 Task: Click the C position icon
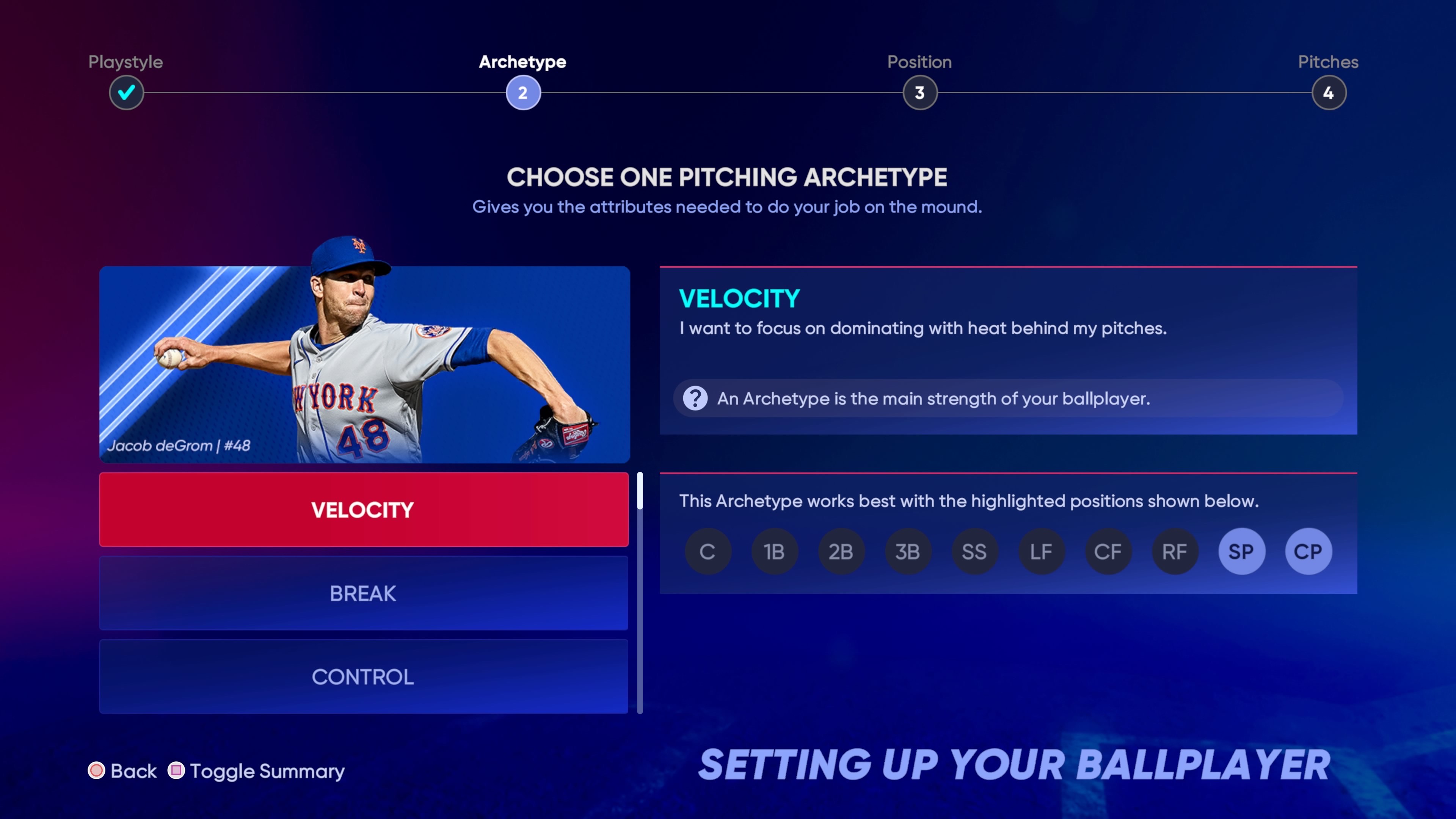click(x=708, y=550)
